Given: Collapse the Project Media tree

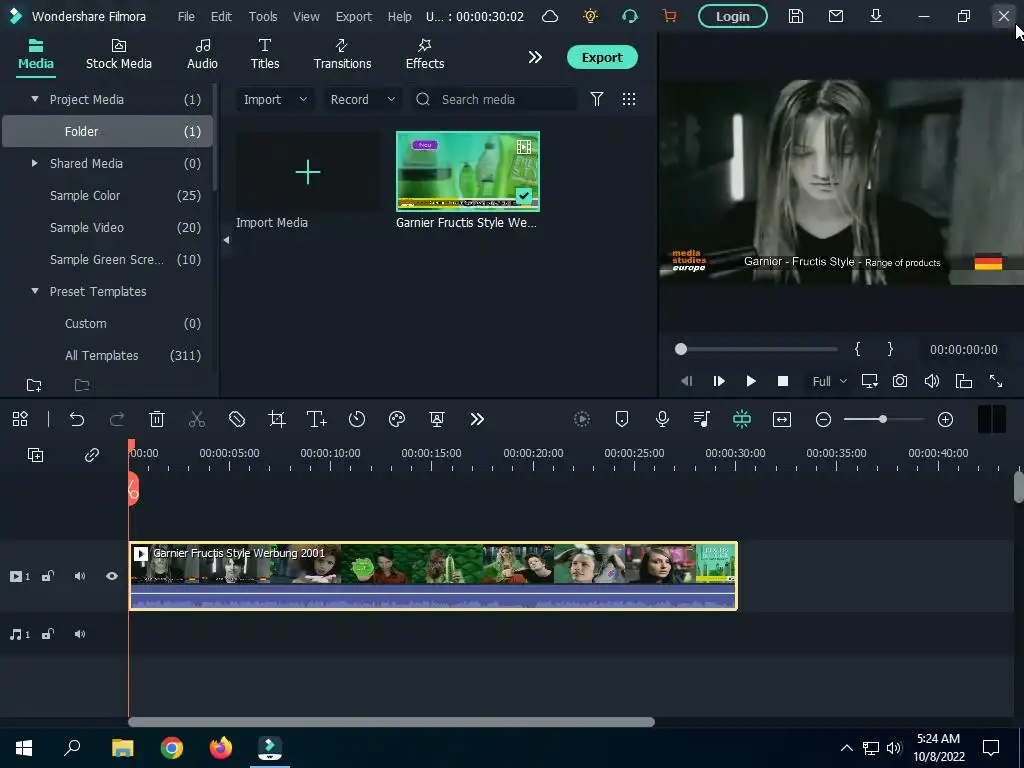Looking at the screenshot, I should [x=35, y=99].
